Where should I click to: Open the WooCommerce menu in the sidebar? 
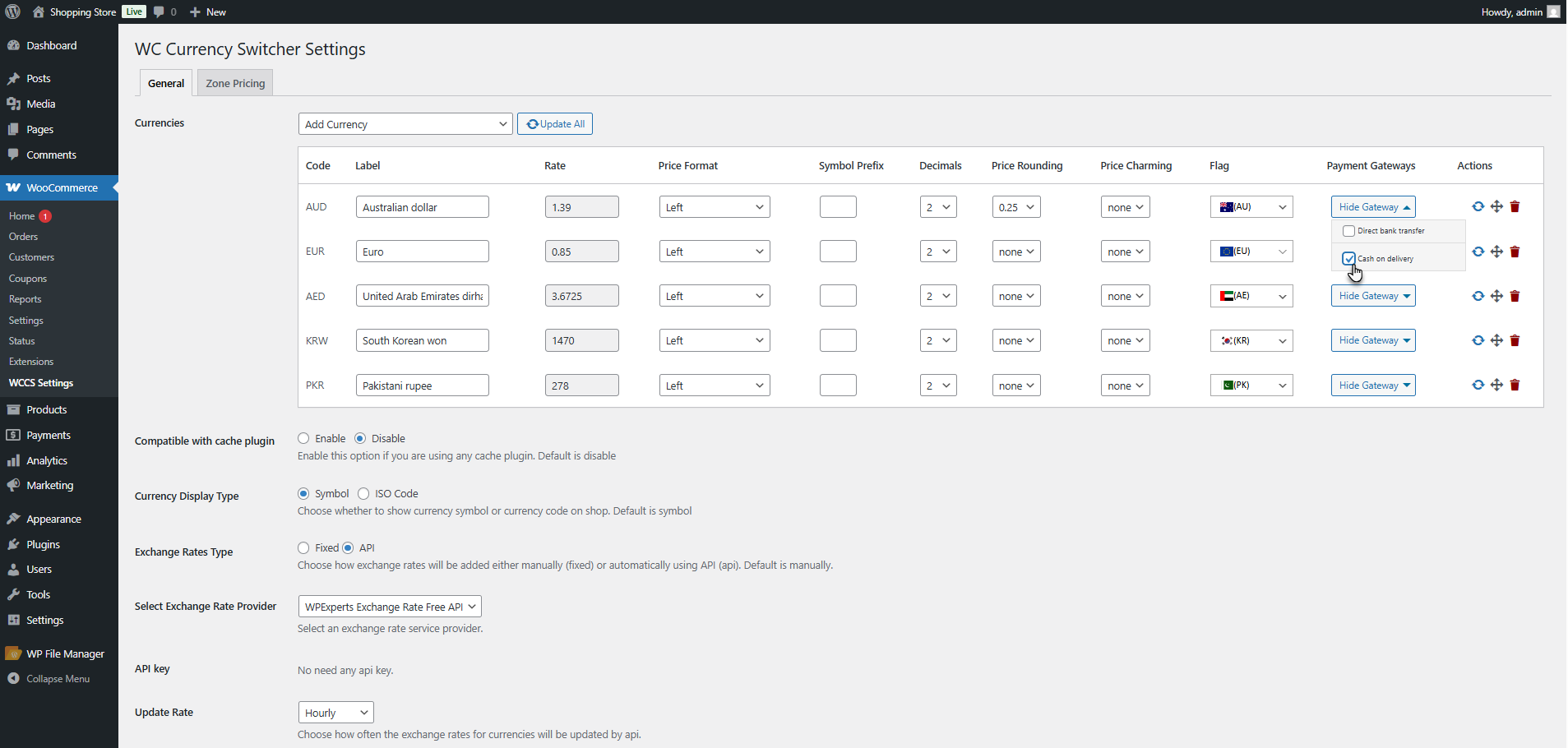tap(59, 187)
